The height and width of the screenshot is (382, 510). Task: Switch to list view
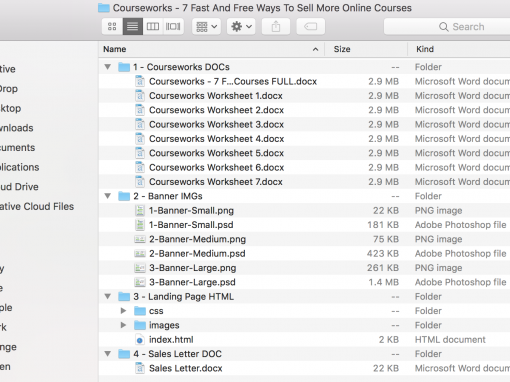[133, 26]
